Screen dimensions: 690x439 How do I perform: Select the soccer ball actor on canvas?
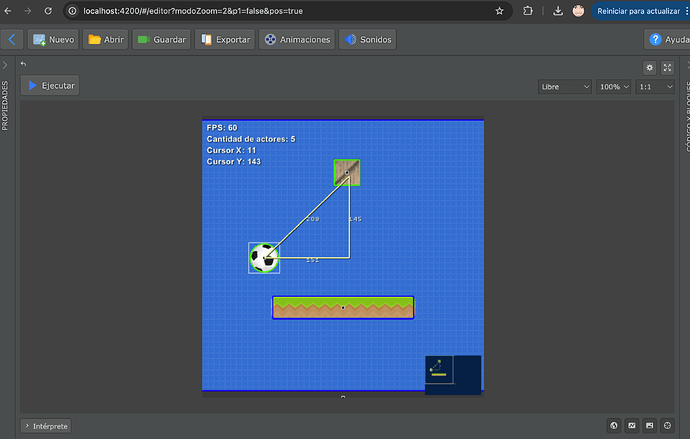(x=263, y=258)
